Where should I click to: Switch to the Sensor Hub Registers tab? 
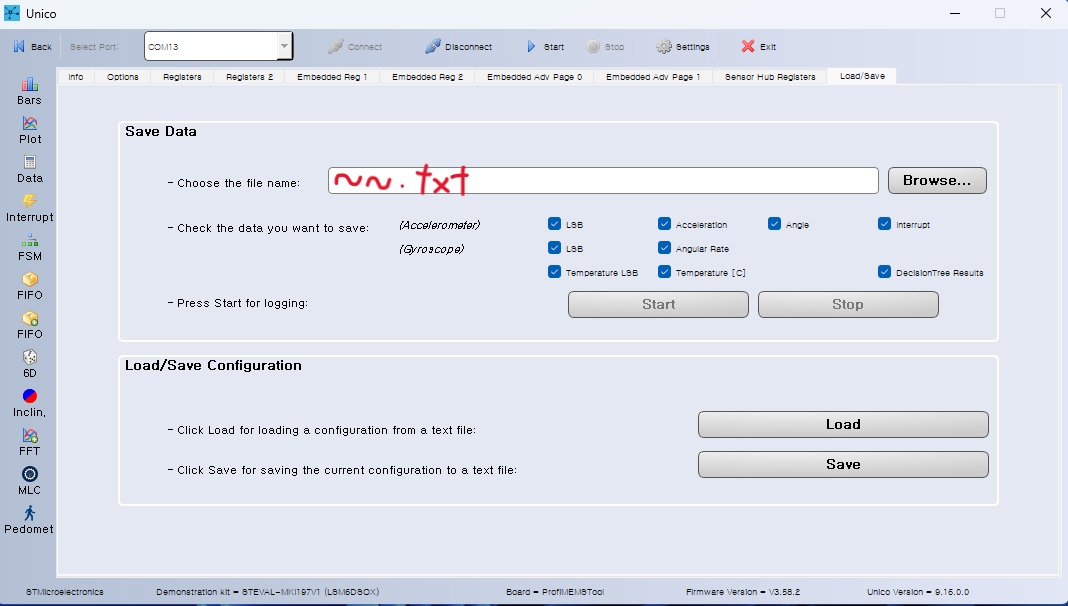768,75
